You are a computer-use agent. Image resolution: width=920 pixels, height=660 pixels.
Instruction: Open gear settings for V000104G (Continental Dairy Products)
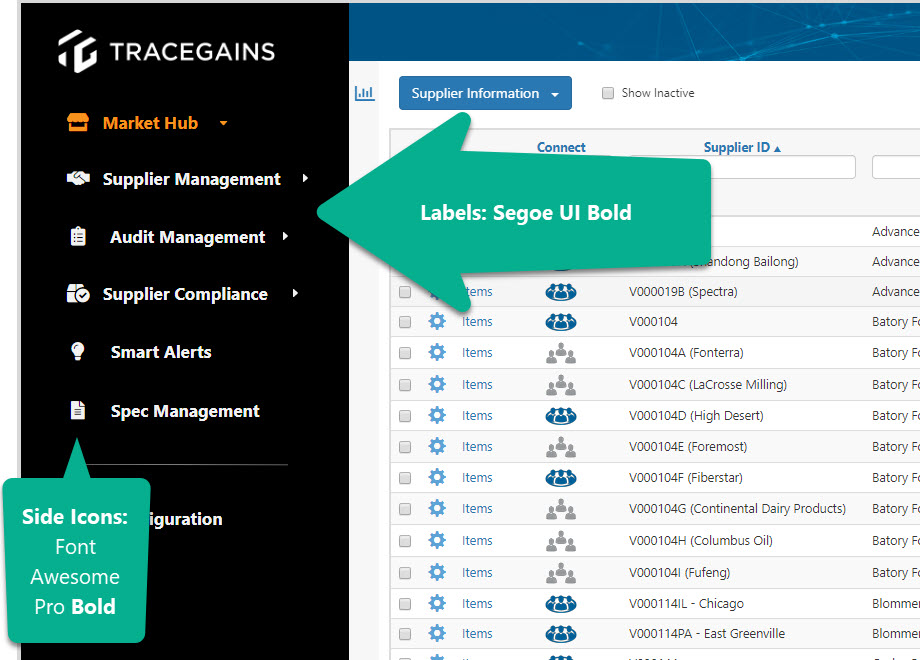437,509
